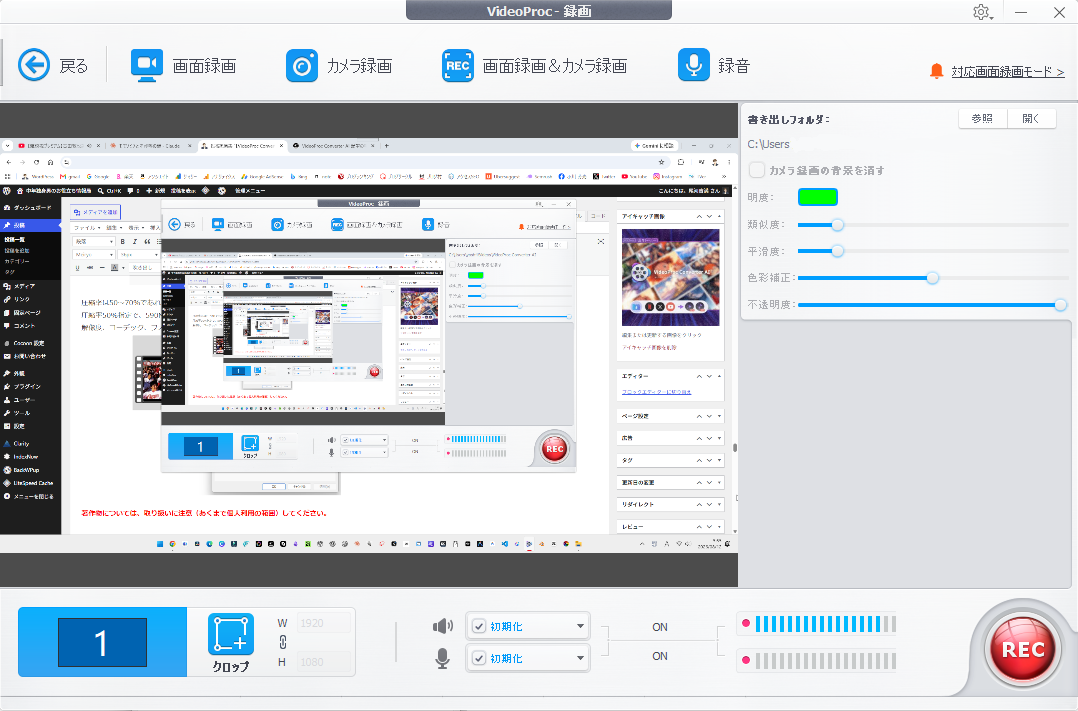
Task: Click the H height input field
Action: pyautogui.click(x=324, y=662)
